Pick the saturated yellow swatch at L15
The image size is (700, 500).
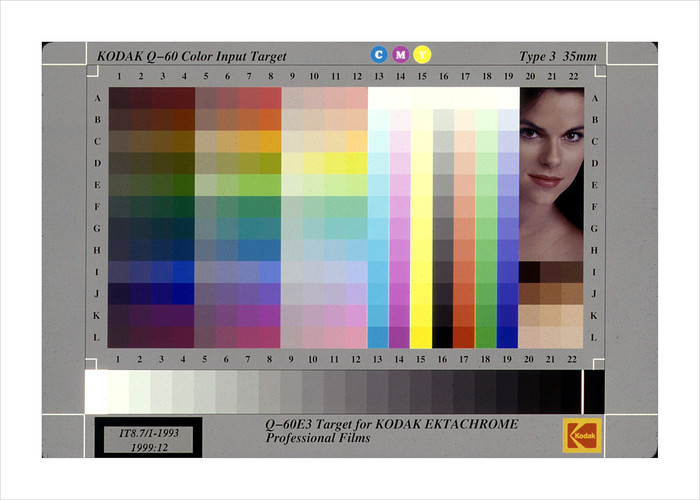pyautogui.click(x=421, y=338)
